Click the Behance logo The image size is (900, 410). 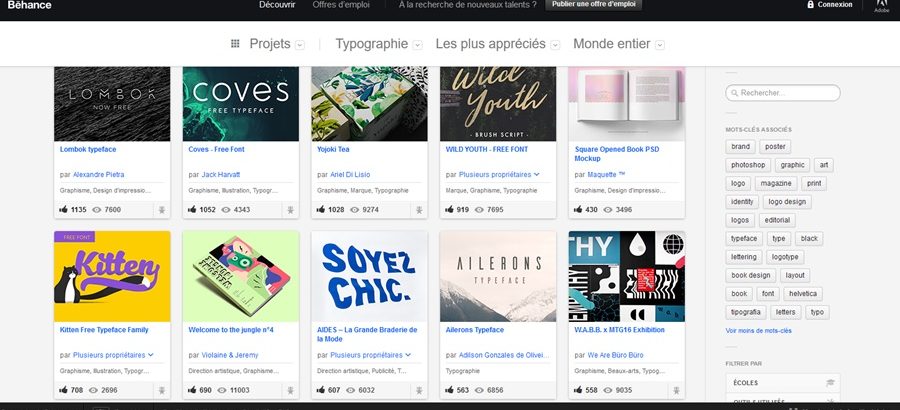[29, 5]
